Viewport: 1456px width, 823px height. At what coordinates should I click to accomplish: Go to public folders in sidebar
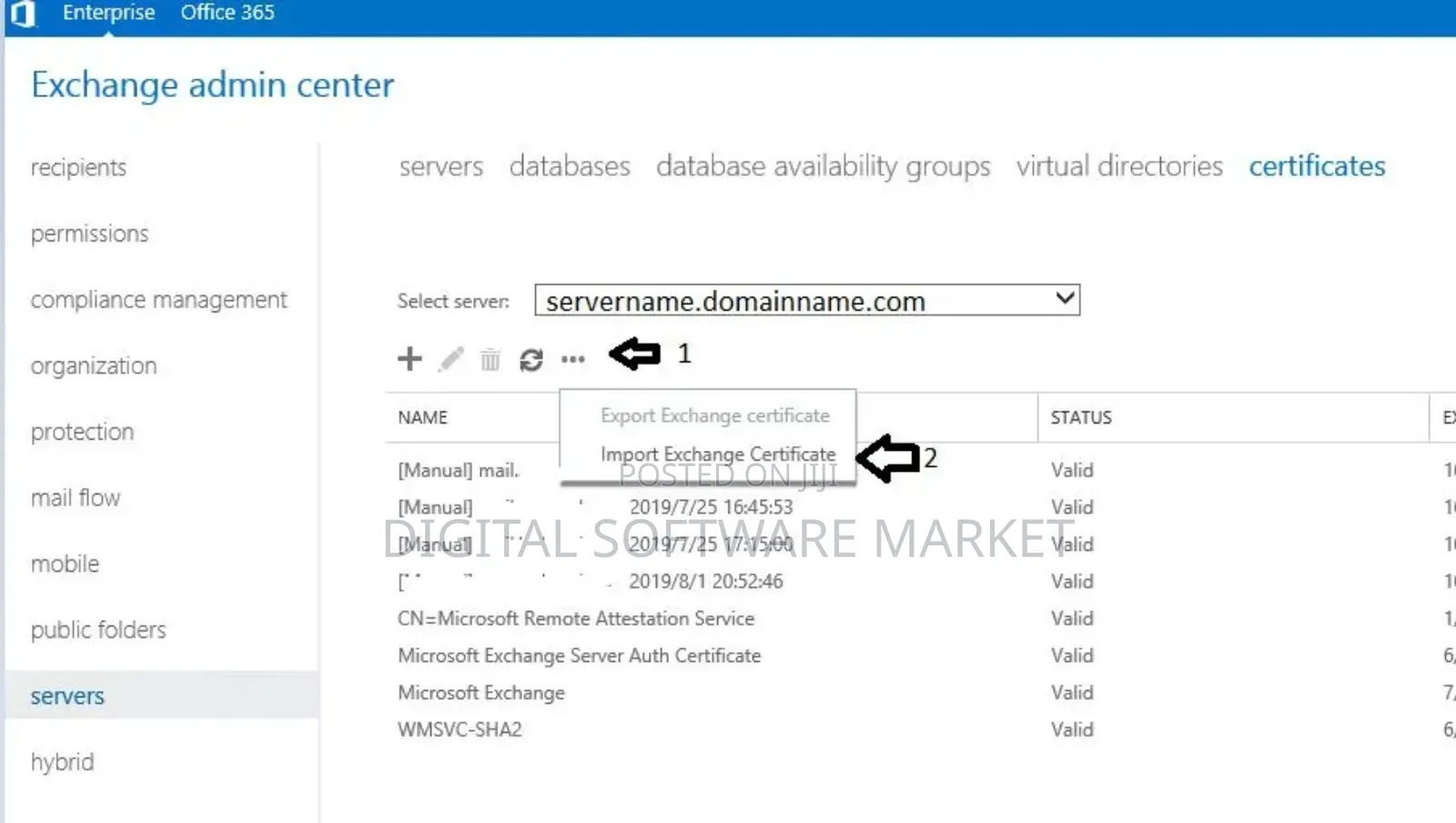98,630
